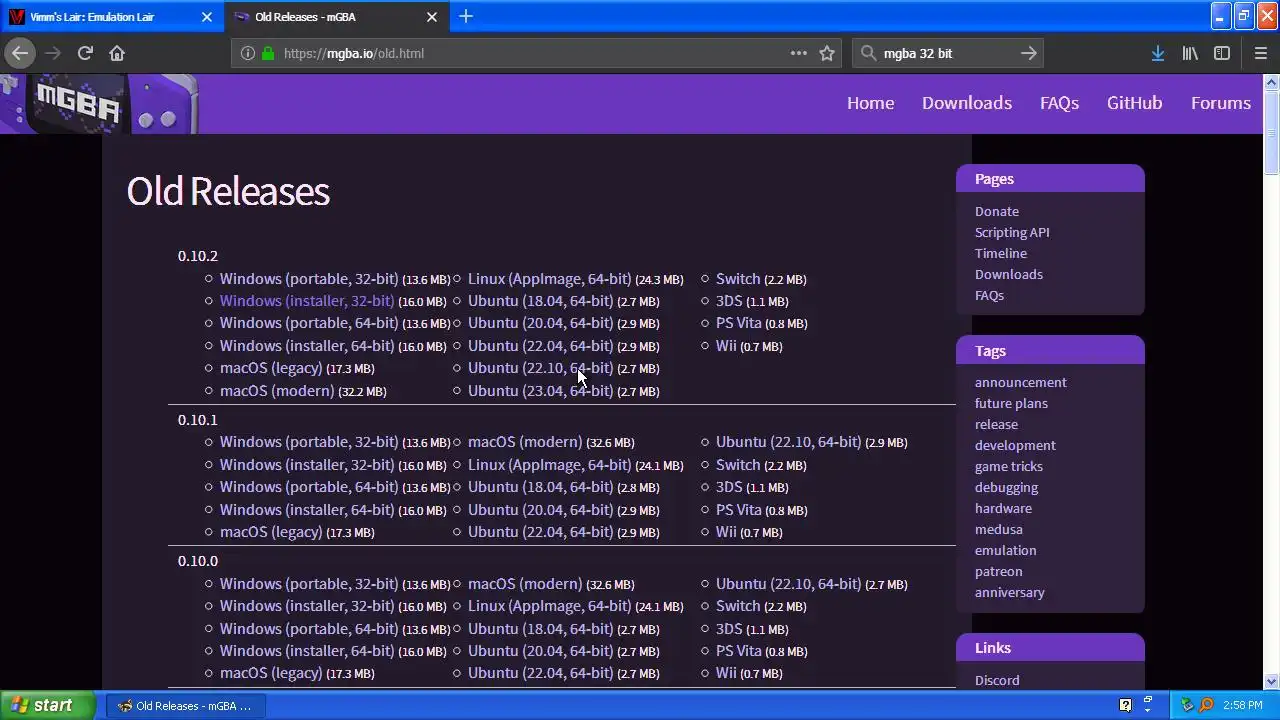The width and height of the screenshot is (1280, 720).
Task: Download 0.10.2 Switch build
Action: [738, 279]
